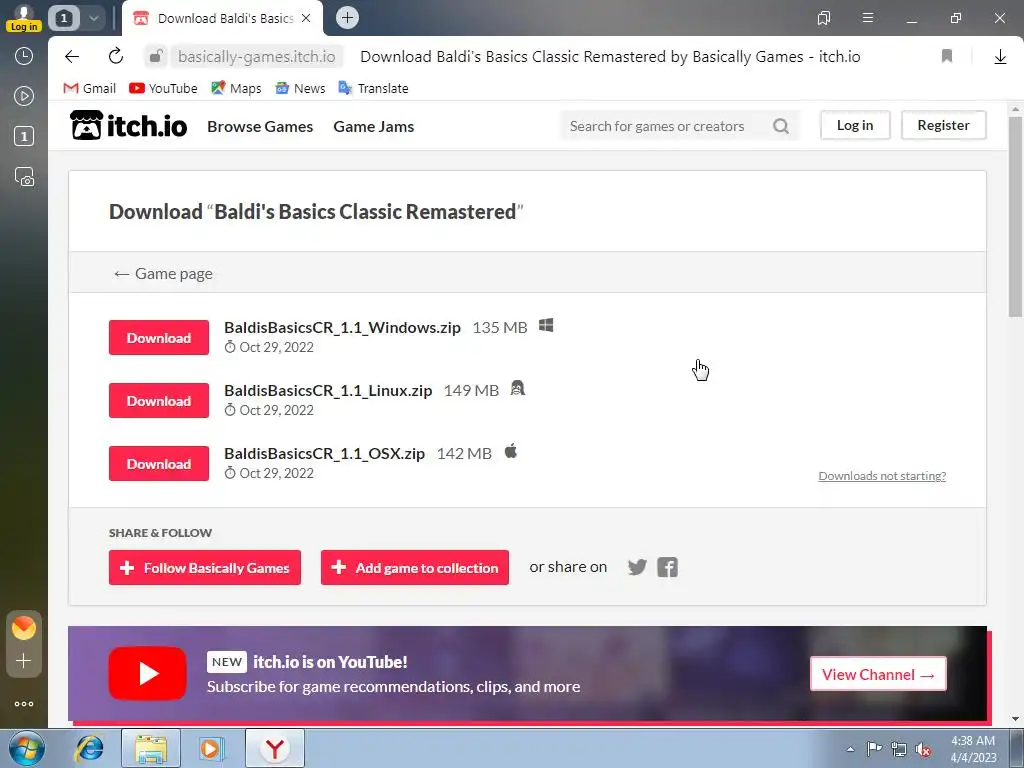This screenshot has height=768, width=1024.
Task: Bookmark this page with the bookmark icon
Action: [x=946, y=56]
